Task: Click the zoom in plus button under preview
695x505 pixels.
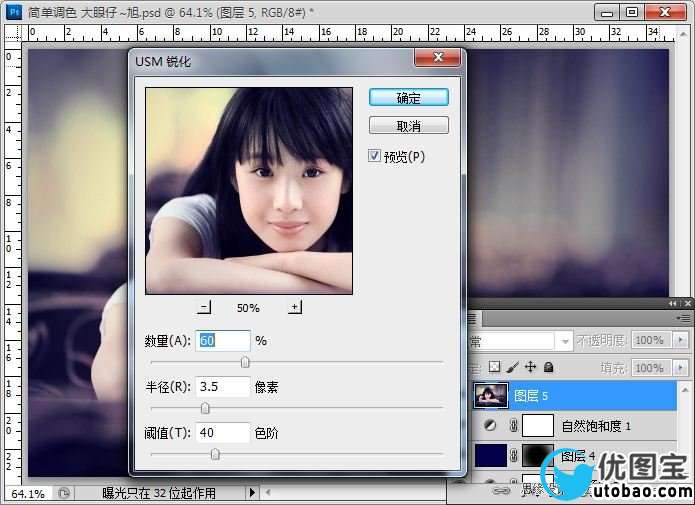Action: point(295,307)
